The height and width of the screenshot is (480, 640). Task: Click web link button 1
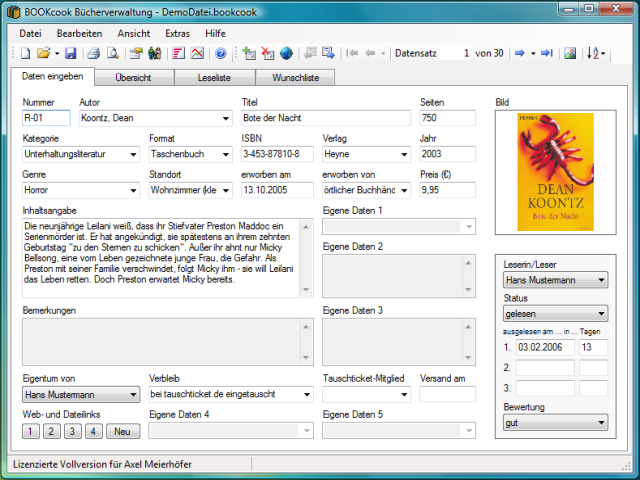(30, 431)
